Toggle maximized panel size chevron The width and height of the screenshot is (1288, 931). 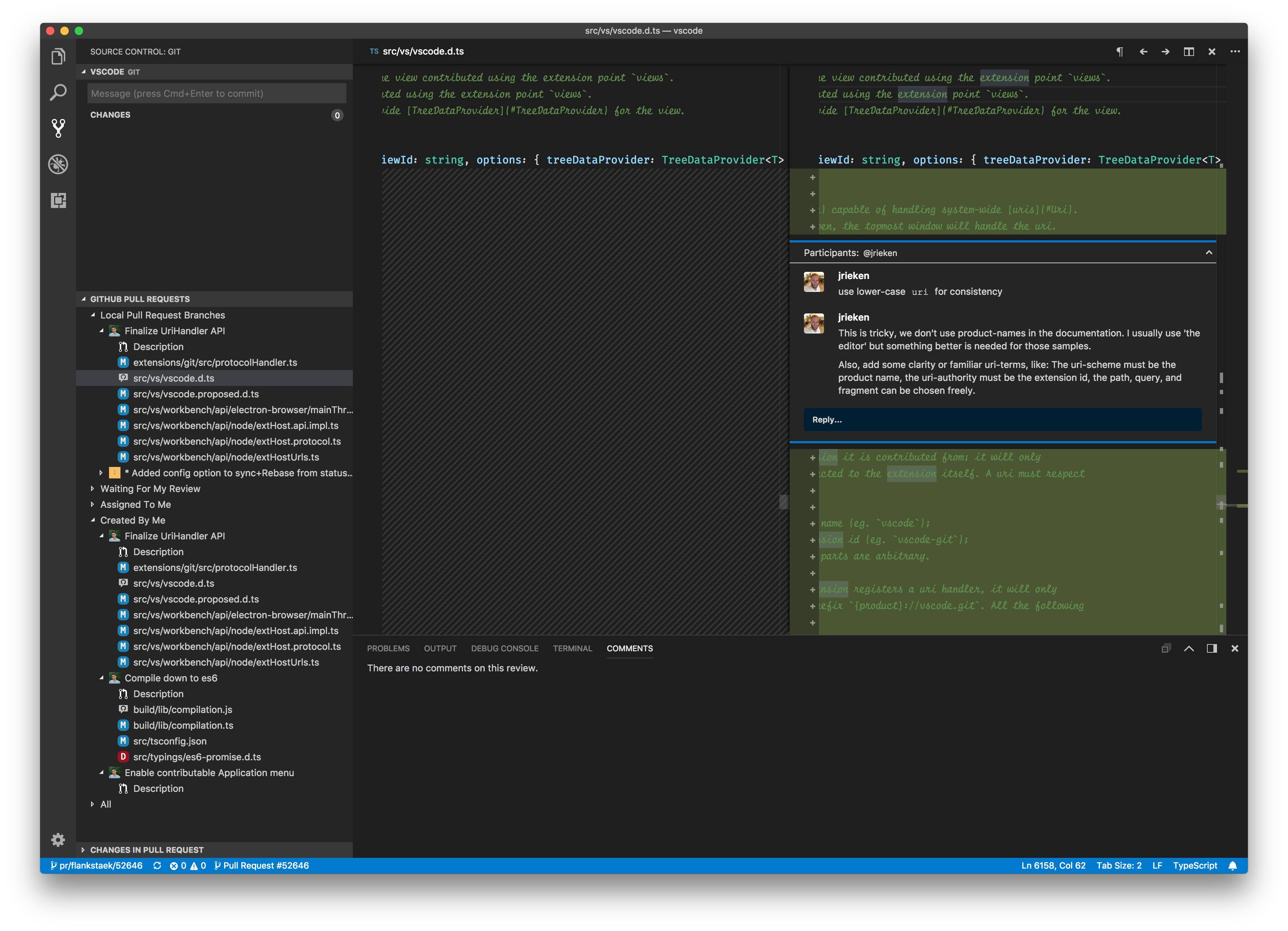coord(1189,648)
